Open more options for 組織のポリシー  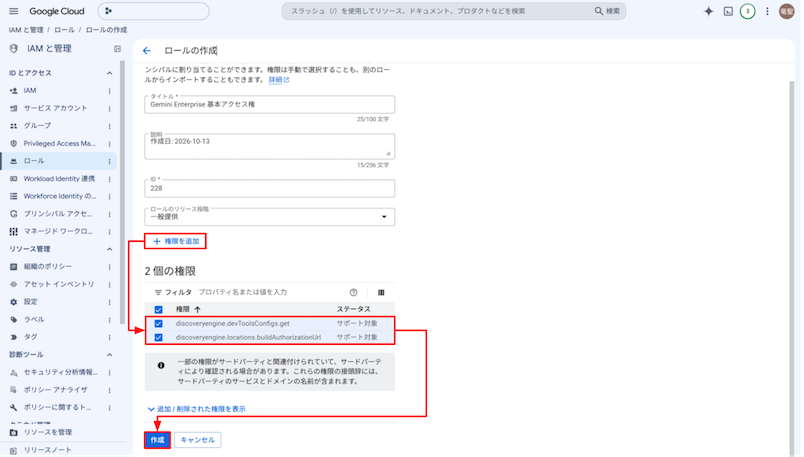coord(109,267)
